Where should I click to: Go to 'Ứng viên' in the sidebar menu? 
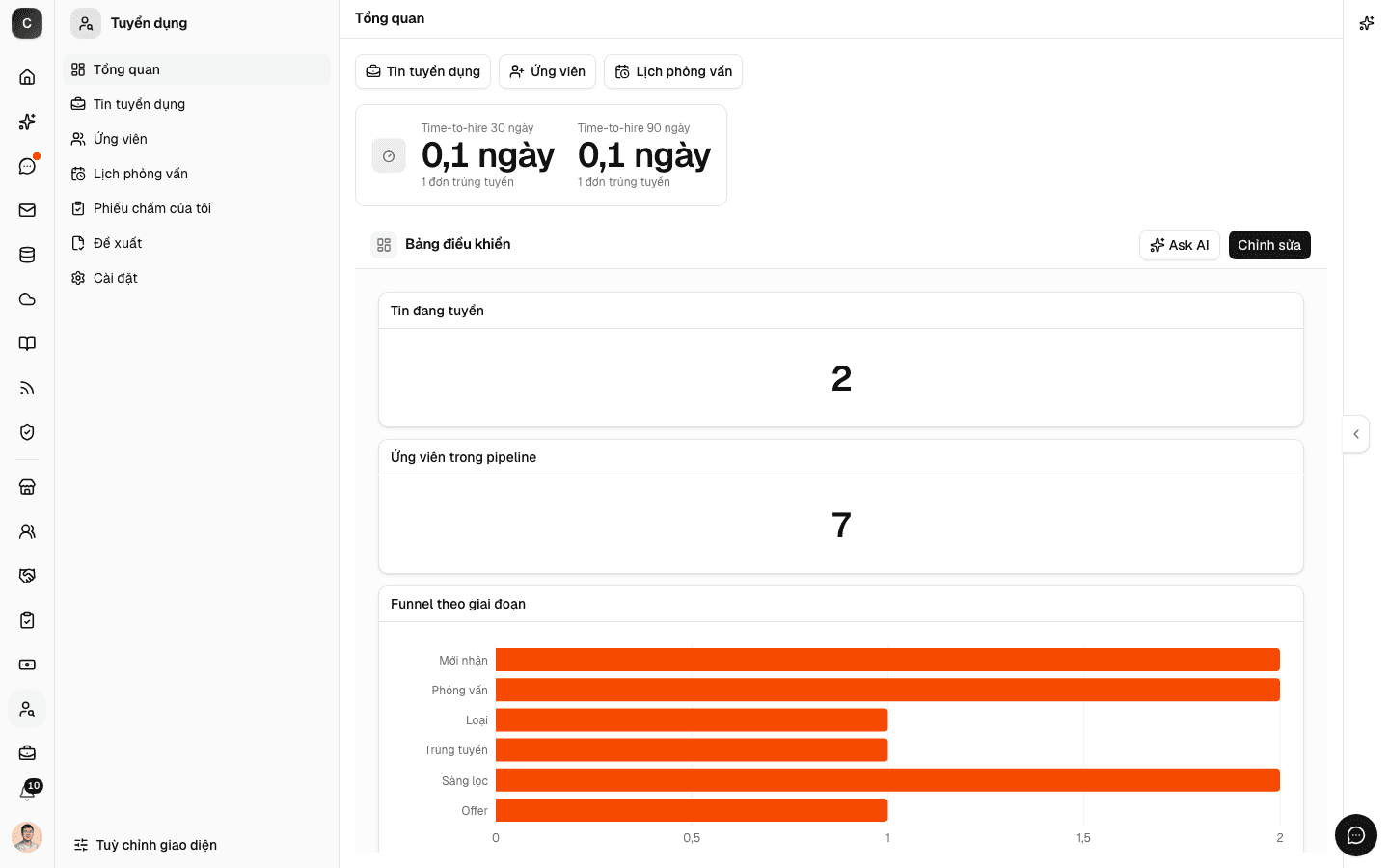click(197, 139)
